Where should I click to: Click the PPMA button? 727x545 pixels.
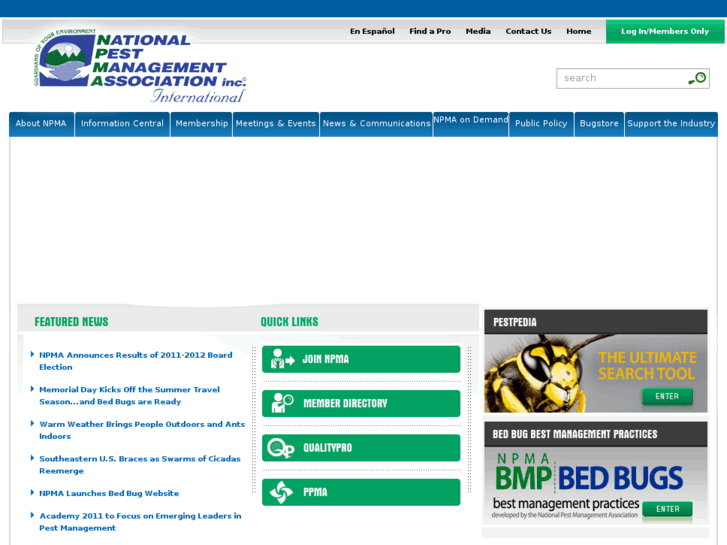click(361, 492)
